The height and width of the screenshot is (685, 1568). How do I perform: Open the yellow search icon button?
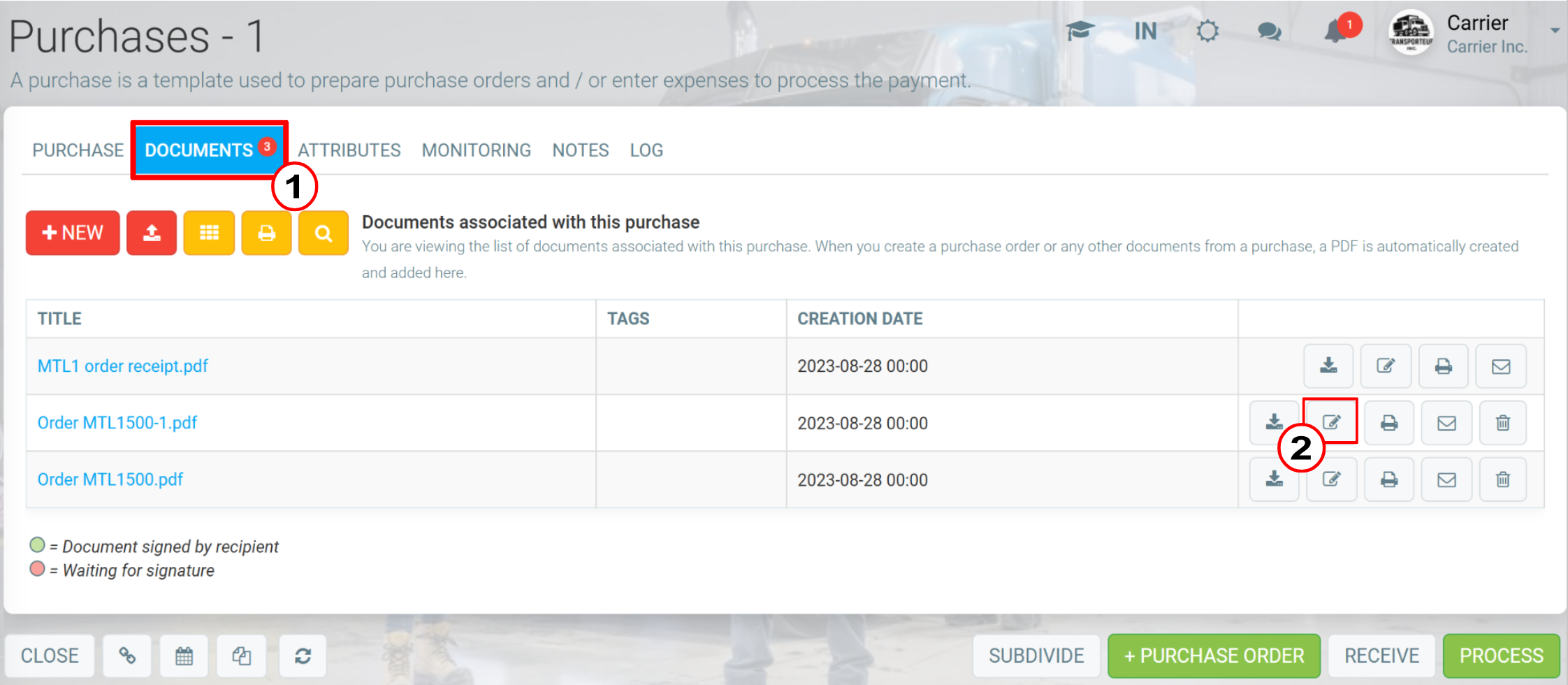coord(323,233)
